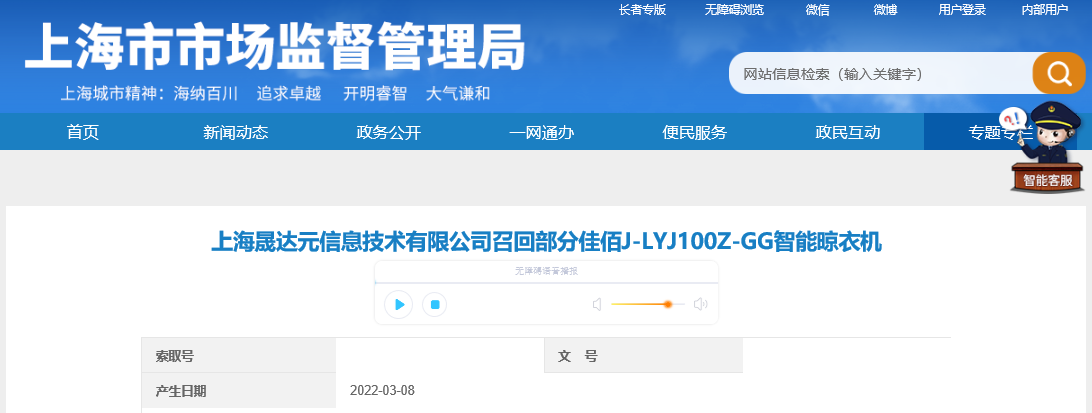This screenshot has width=1092, height=413.
Task: Click the orange search magnifier button
Action: tap(1059, 72)
